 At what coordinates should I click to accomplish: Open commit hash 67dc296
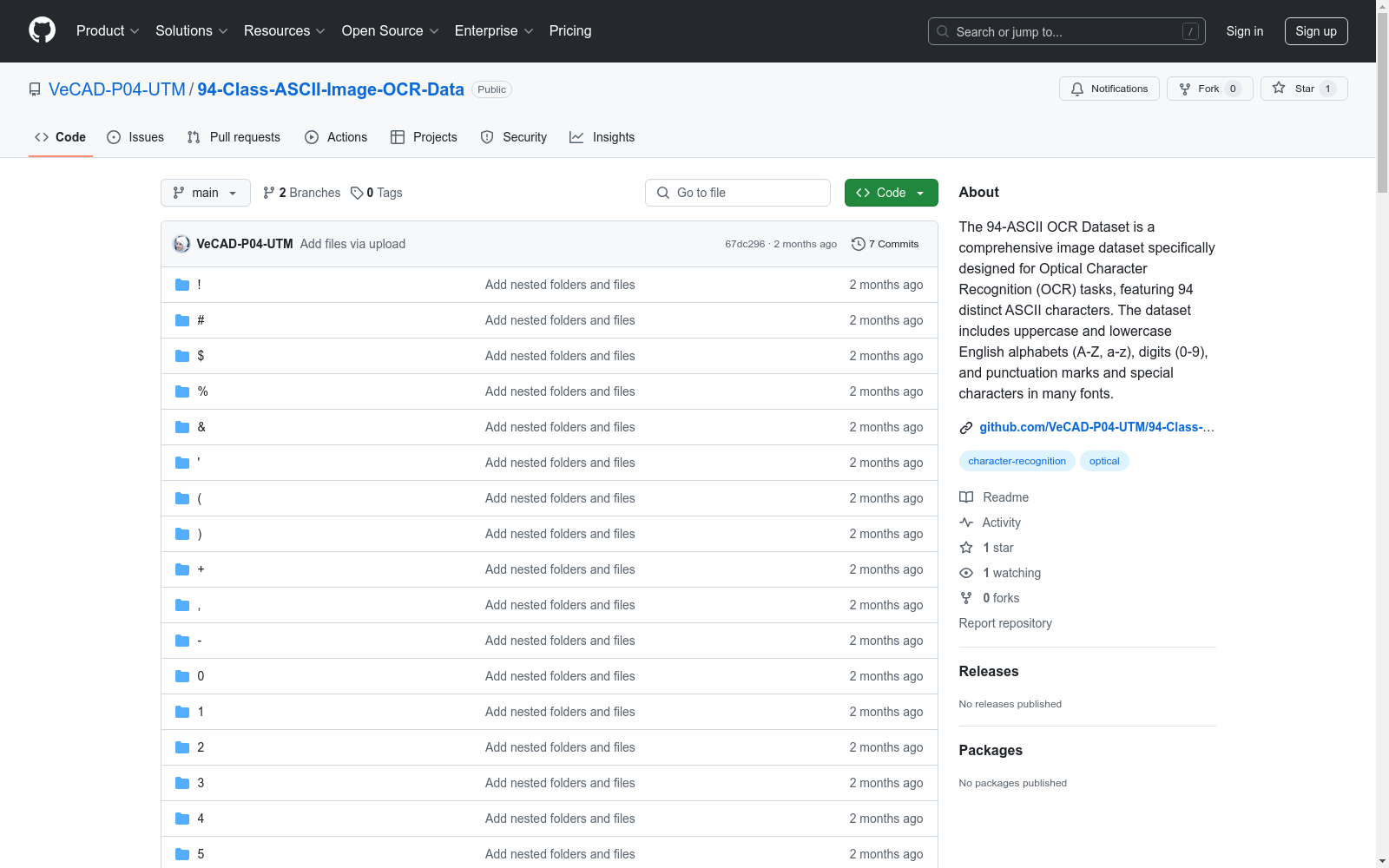tap(745, 244)
